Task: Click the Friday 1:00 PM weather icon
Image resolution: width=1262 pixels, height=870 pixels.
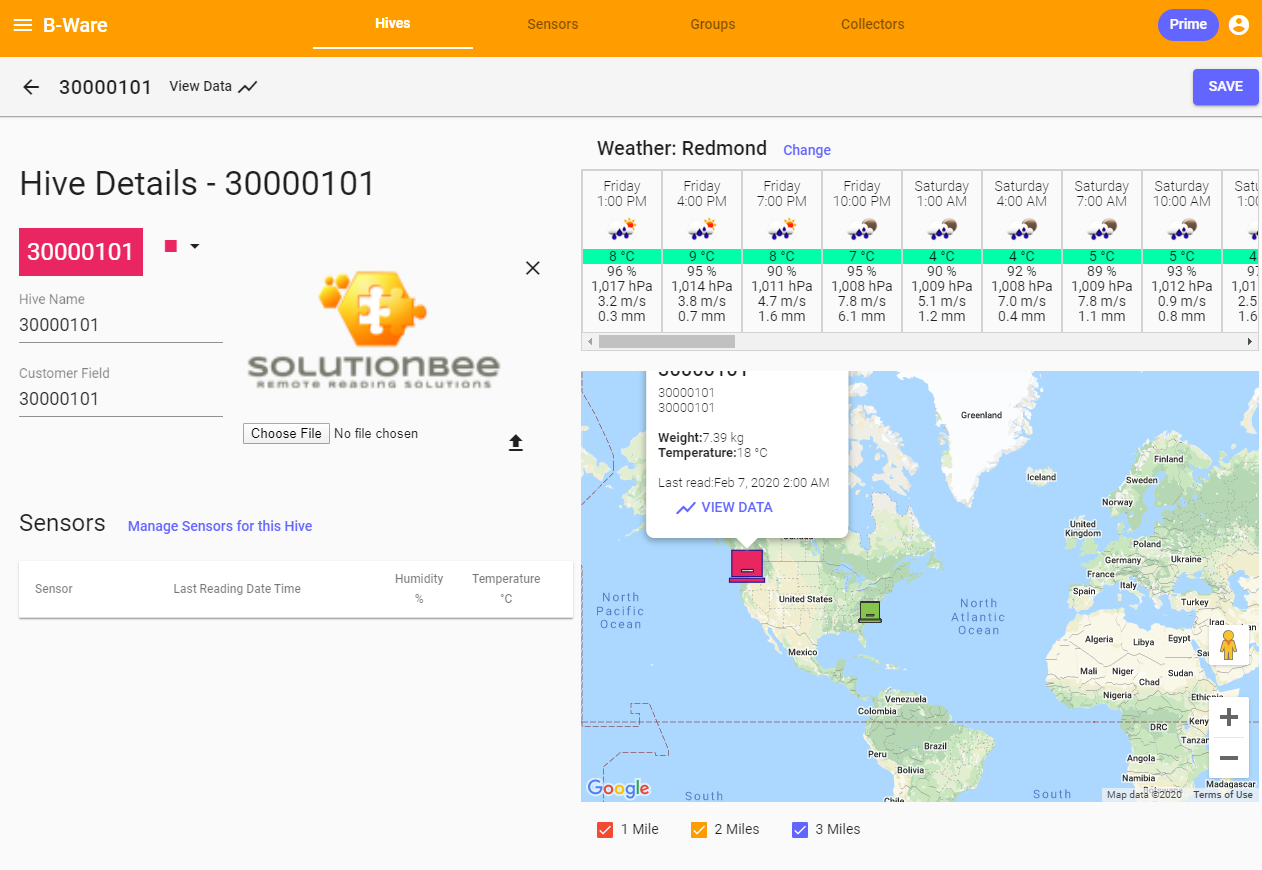Action: tap(622, 229)
